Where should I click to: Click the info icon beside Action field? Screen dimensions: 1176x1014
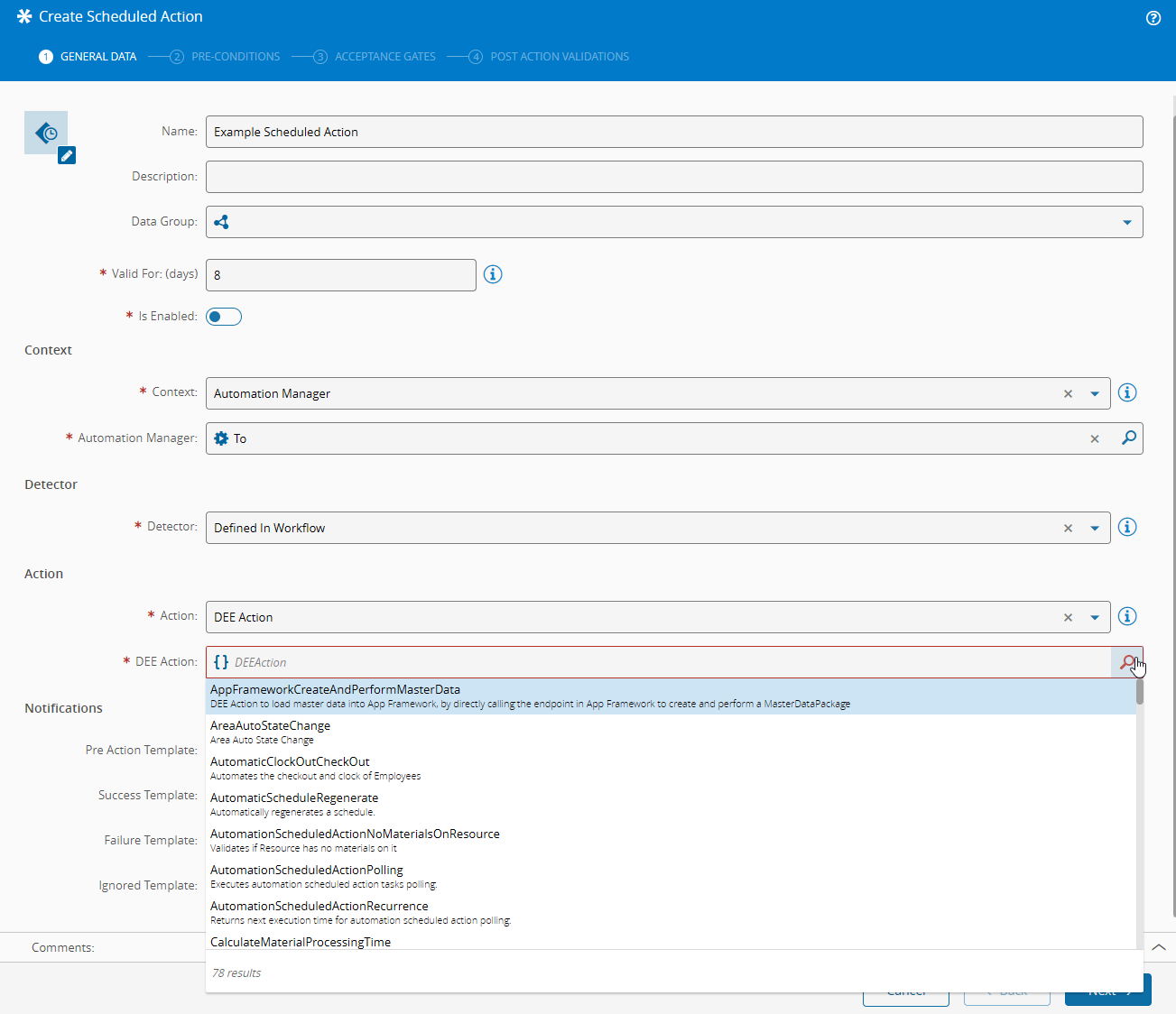click(1127, 616)
